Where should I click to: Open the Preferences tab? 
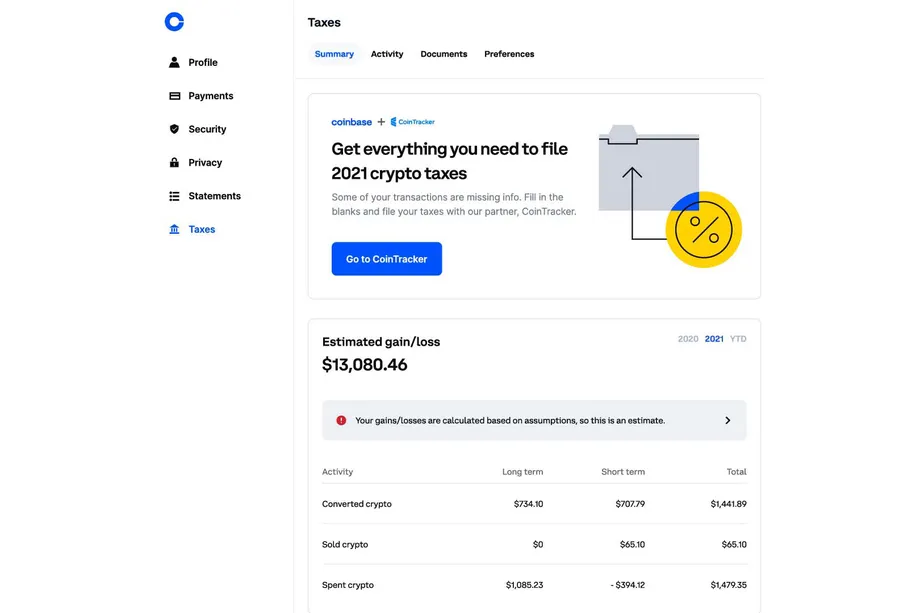click(509, 54)
